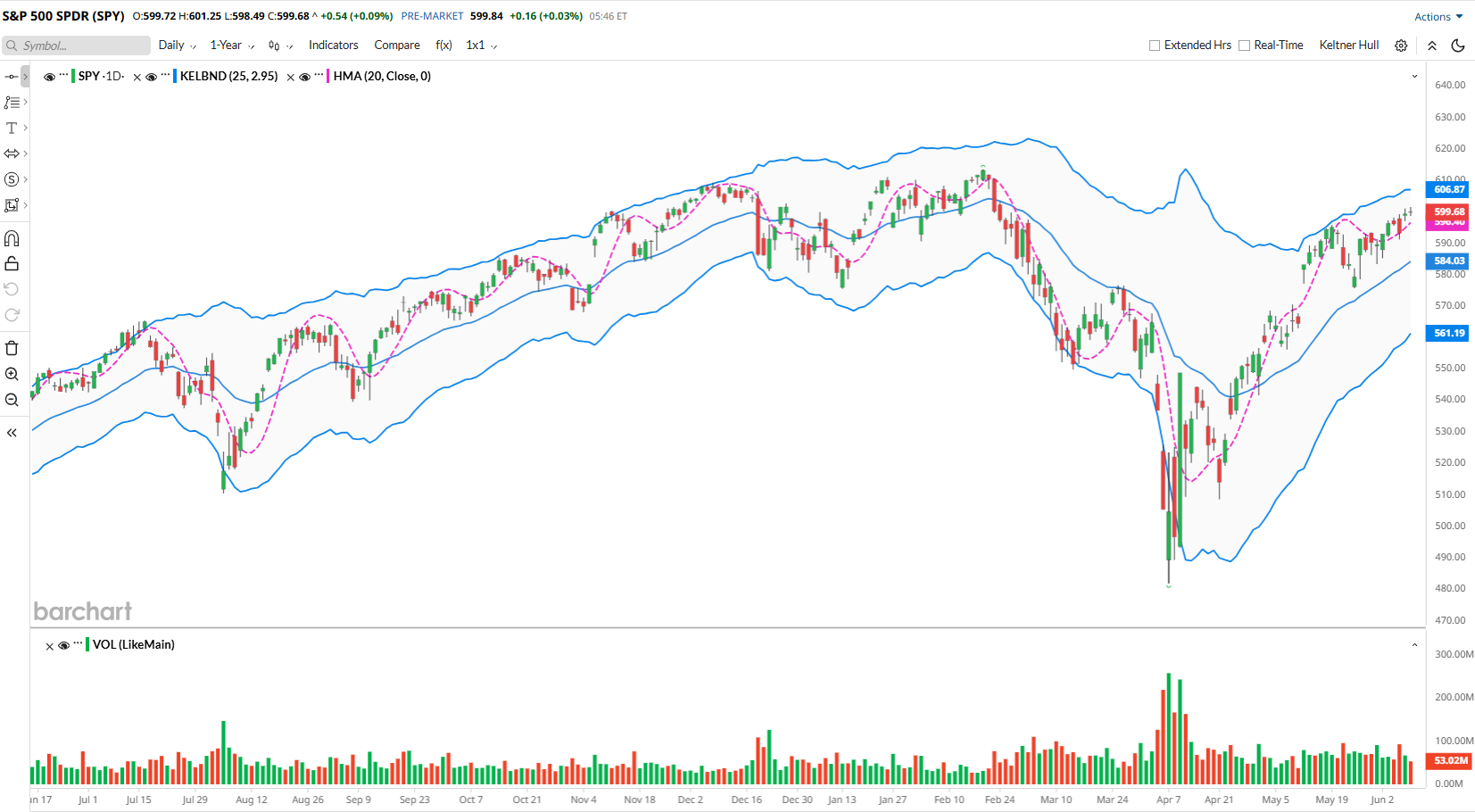The image size is (1475, 812).
Task: Zoom in on the chart
Action: tap(12, 374)
